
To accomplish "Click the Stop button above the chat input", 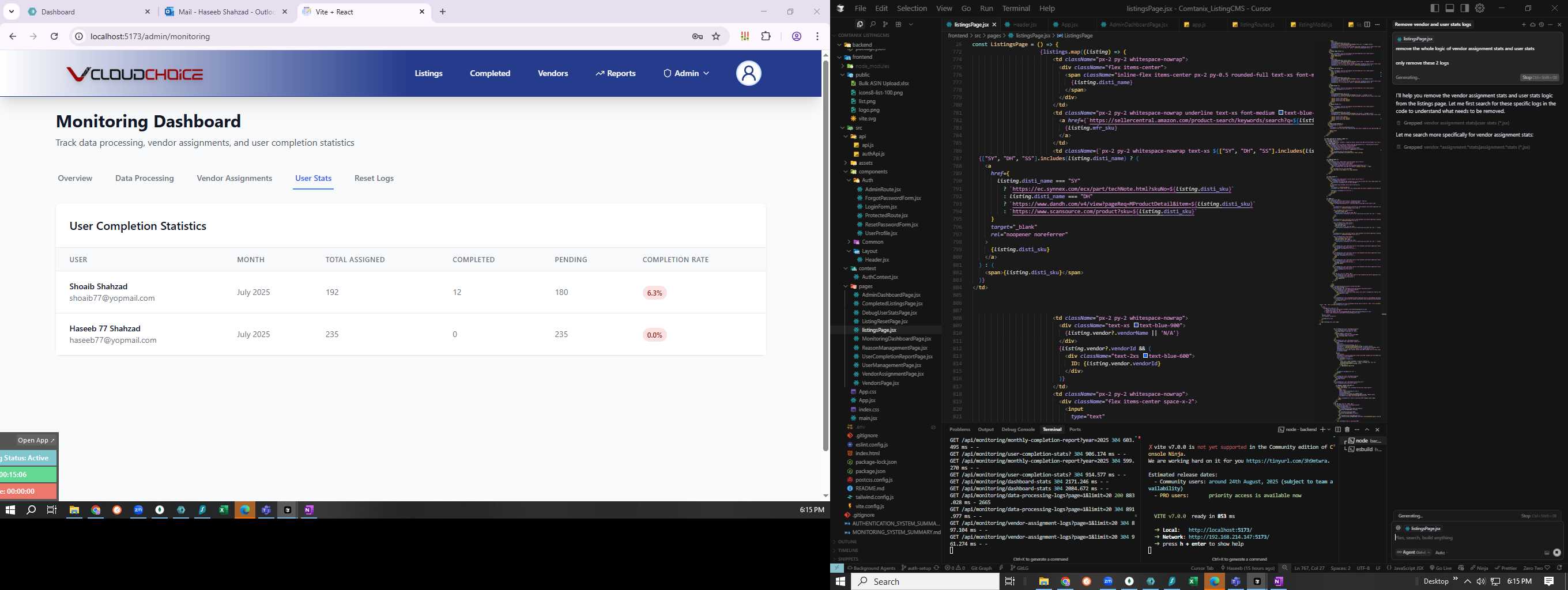I will [1539, 516].
